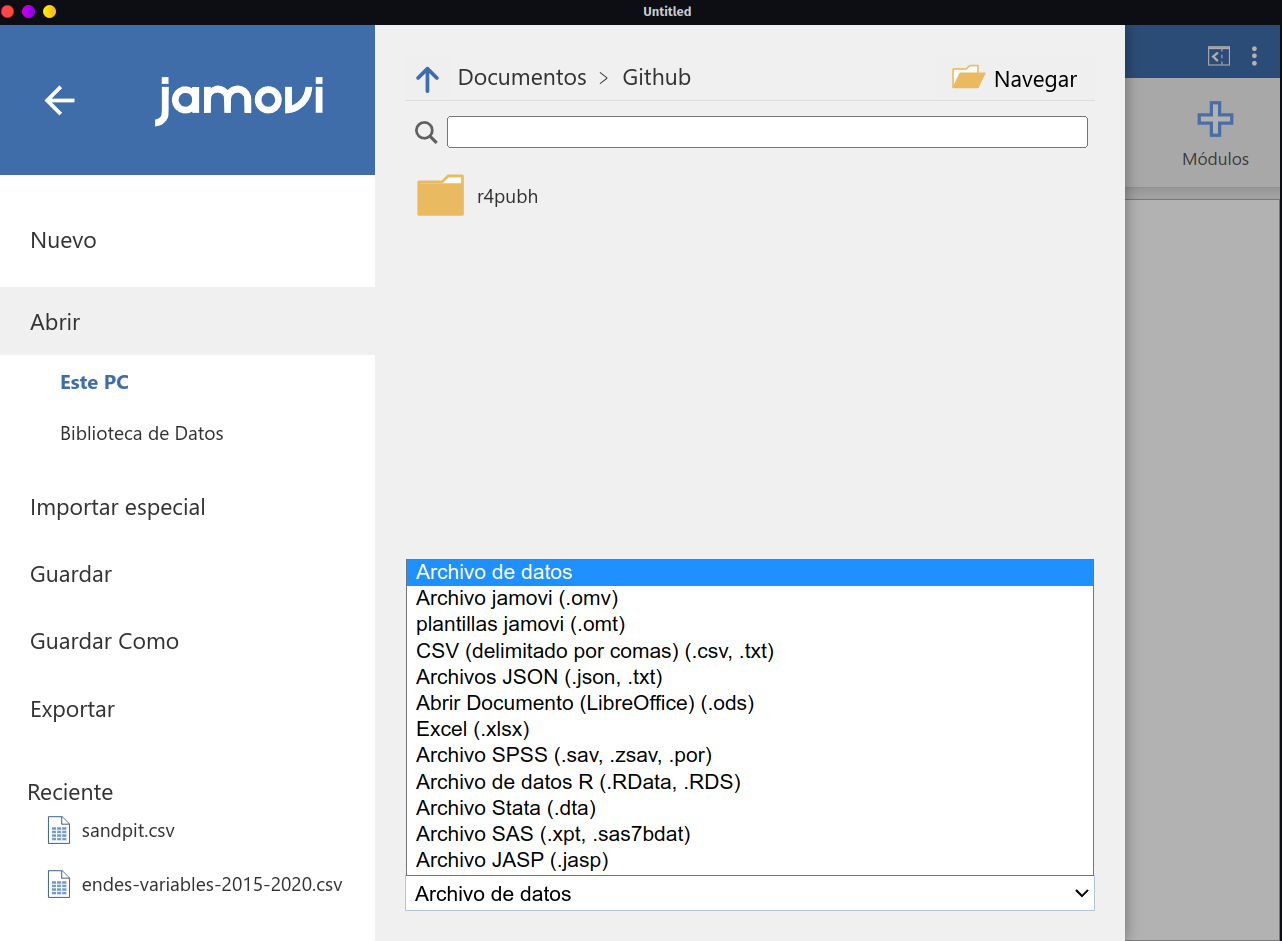1282x941 pixels.
Task: Click the red close window button
Action: (x=8, y=12)
